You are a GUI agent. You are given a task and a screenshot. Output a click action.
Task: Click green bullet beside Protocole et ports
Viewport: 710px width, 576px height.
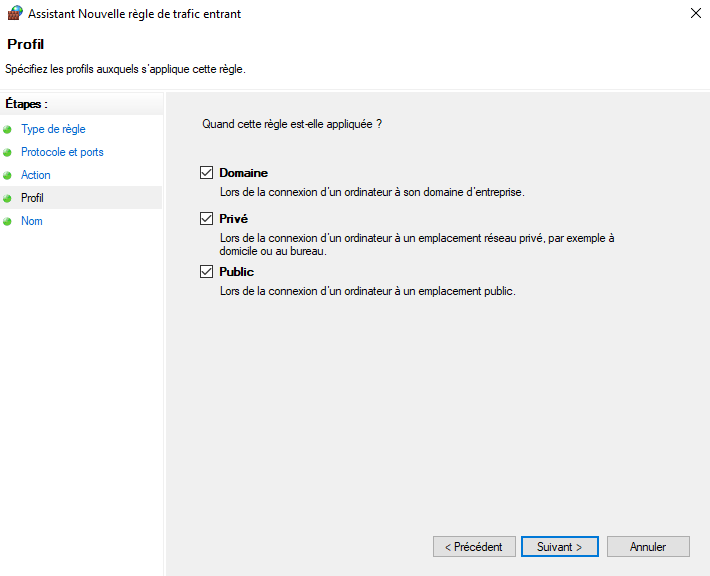click(x=8, y=153)
